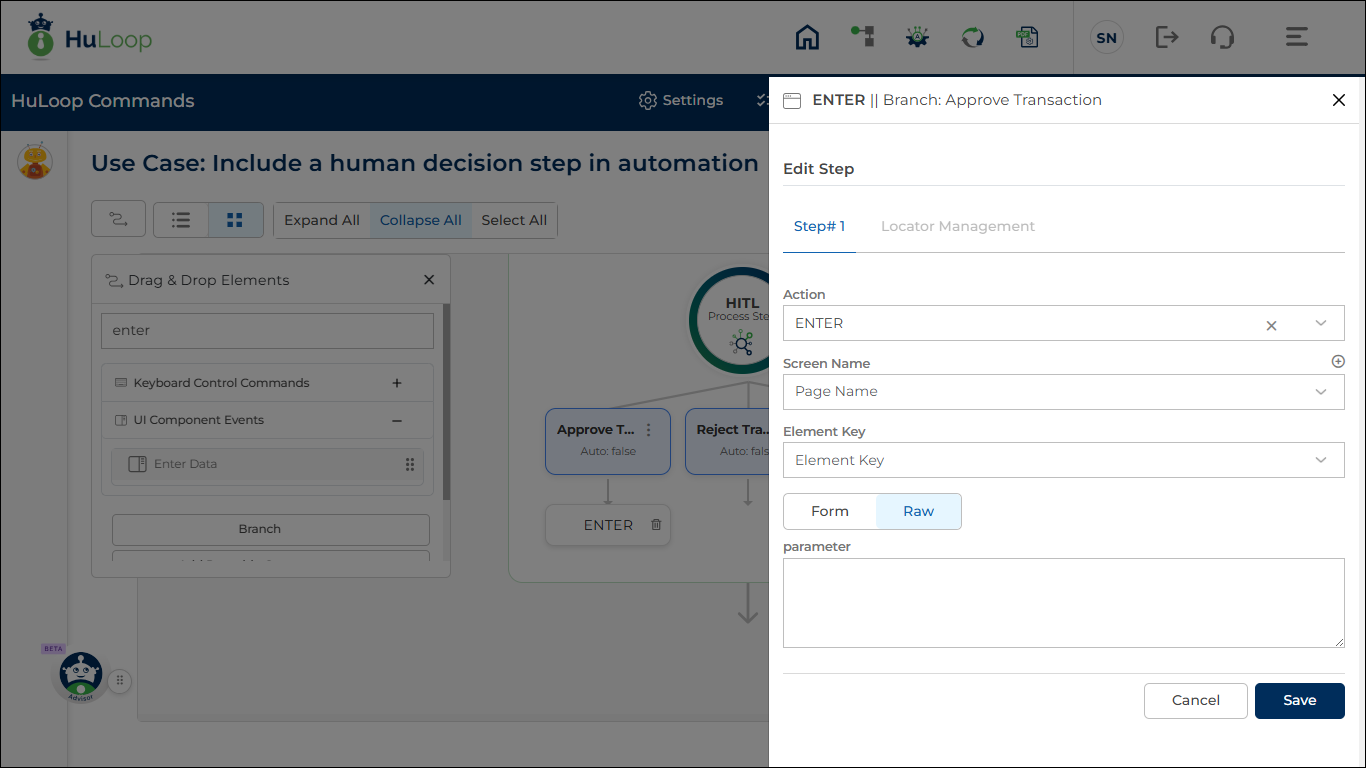This screenshot has height=768, width=1366.
Task: Open the Advisor robot assistant
Action: tap(80, 676)
